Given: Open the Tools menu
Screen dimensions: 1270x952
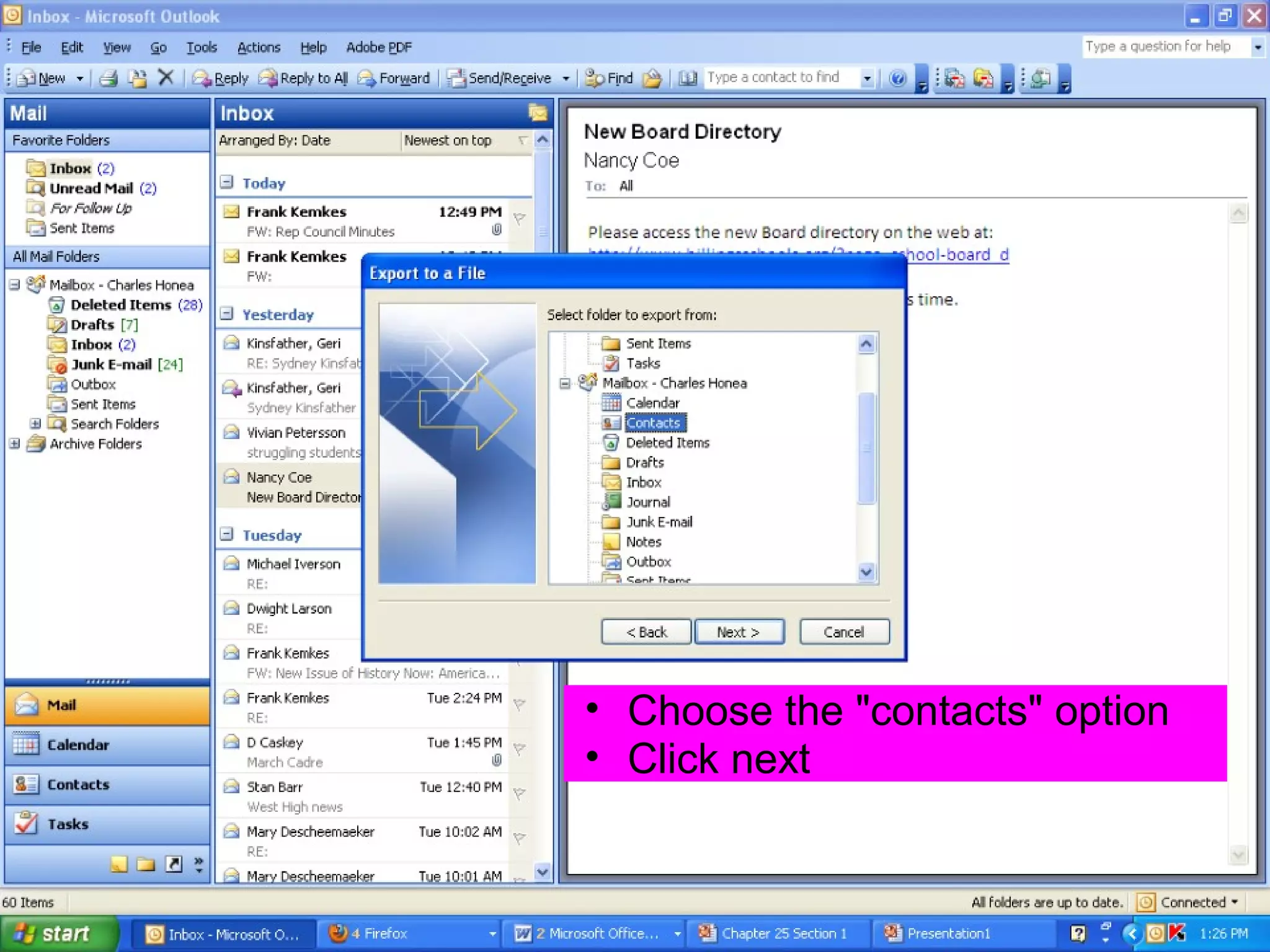Looking at the screenshot, I should [202, 47].
